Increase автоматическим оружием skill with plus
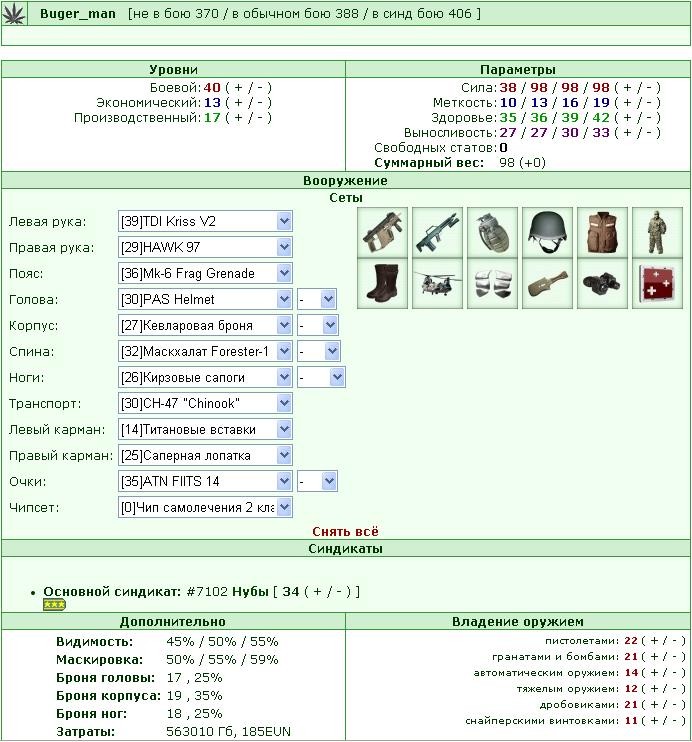Screen dimensions: 692x742 tap(655, 673)
